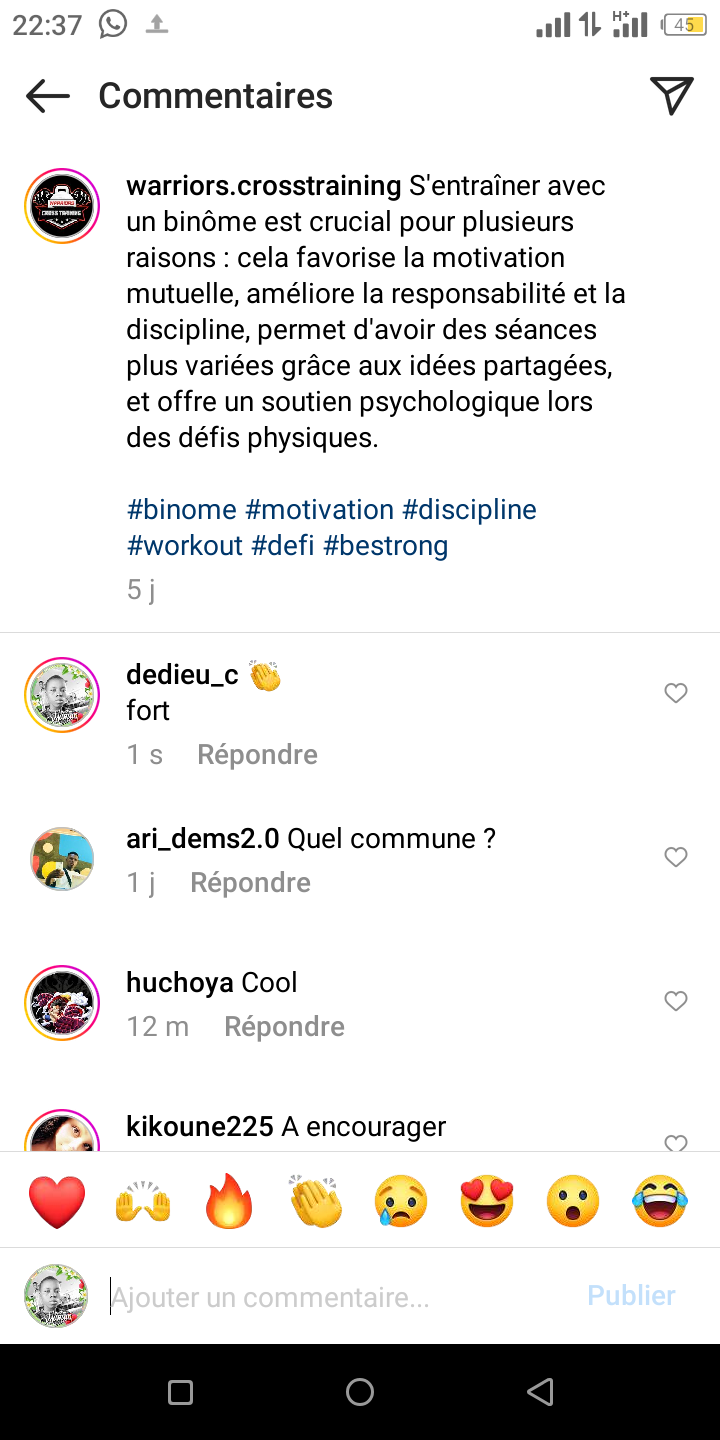This screenshot has width=720, height=1440.
Task: Insert the red heart emoji
Action: coord(57,1201)
